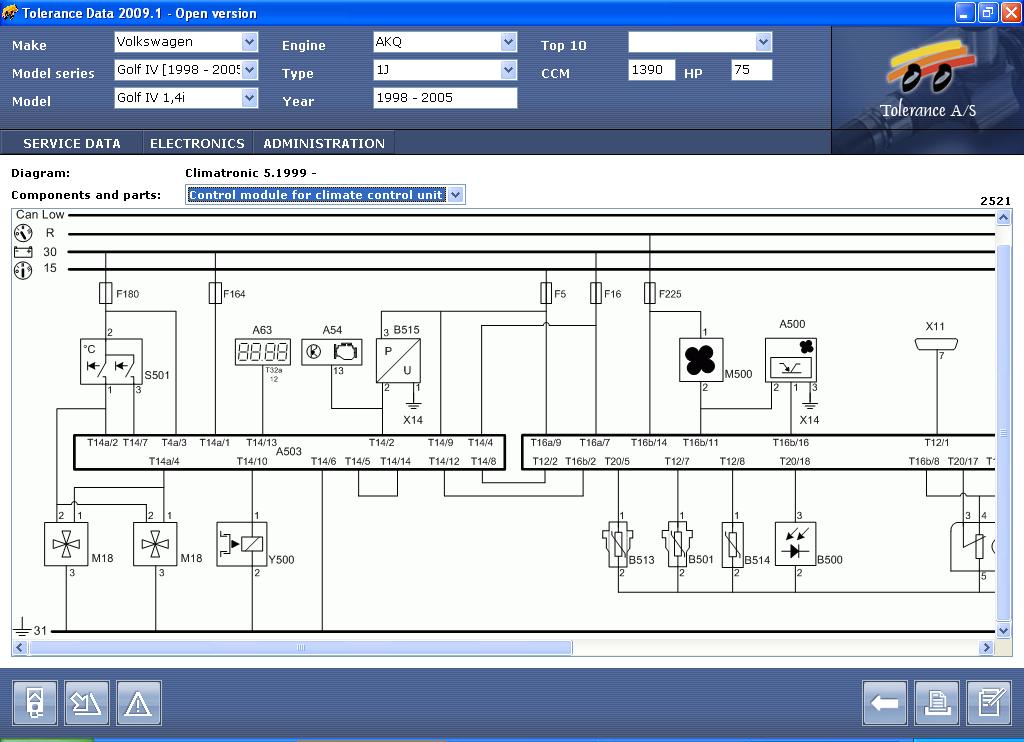Select the B514 sensor symbol
This screenshot has height=742, width=1024.
pos(733,545)
